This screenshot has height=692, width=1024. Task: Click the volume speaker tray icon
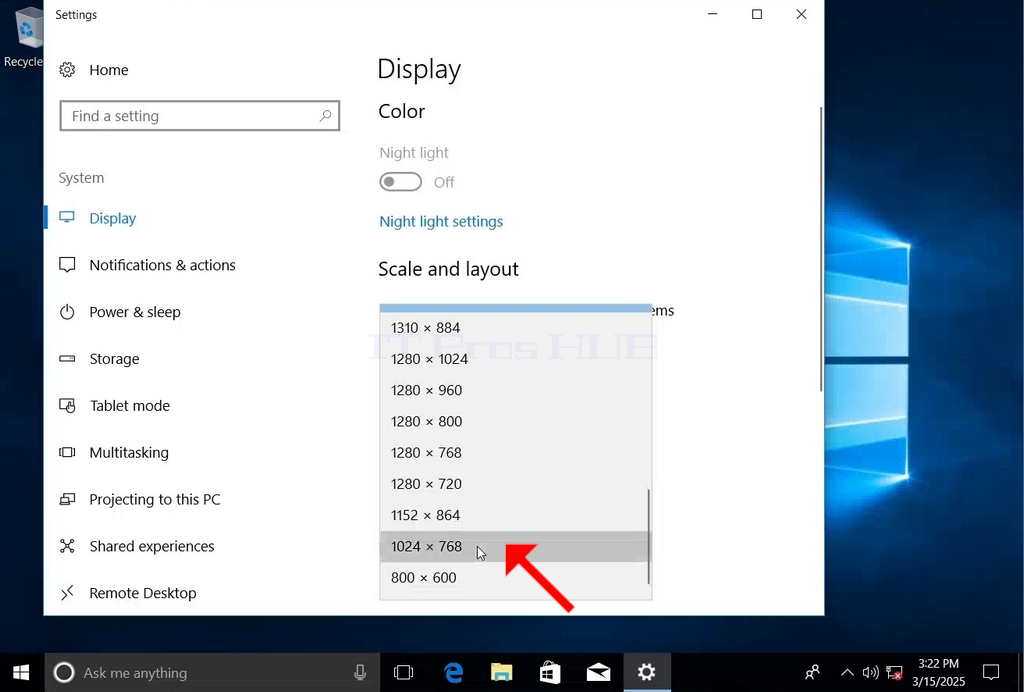pyautogui.click(x=870, y=672)
